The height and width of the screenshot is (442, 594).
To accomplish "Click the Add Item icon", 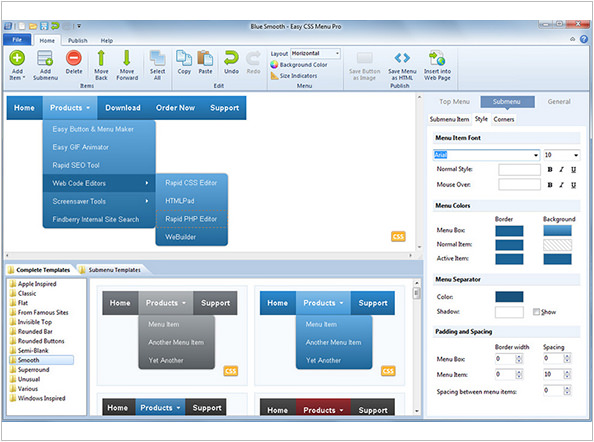I will coord(17,58).
